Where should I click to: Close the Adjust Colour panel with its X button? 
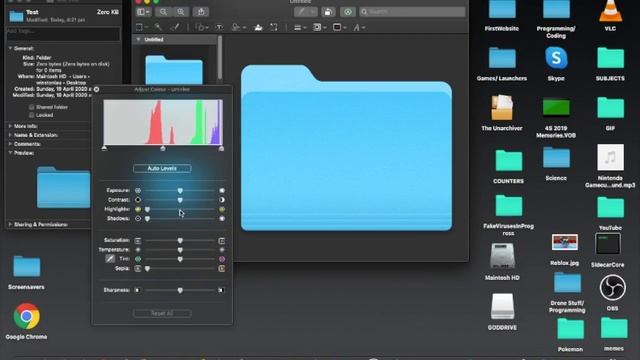pos(96,89)
